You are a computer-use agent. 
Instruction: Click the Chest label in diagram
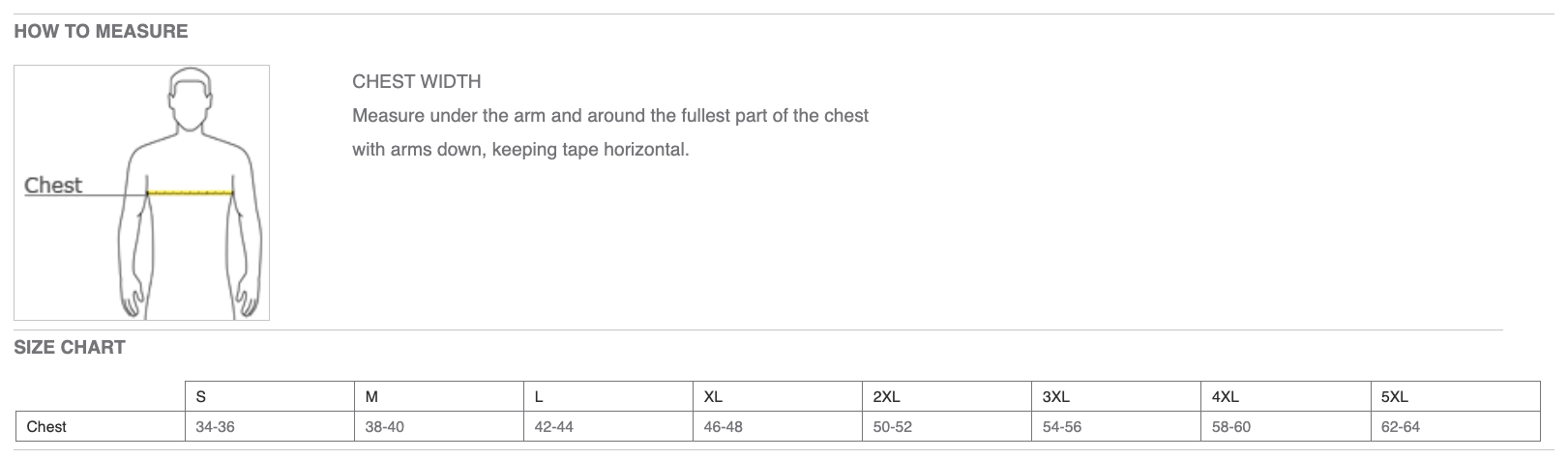(53, 186)
